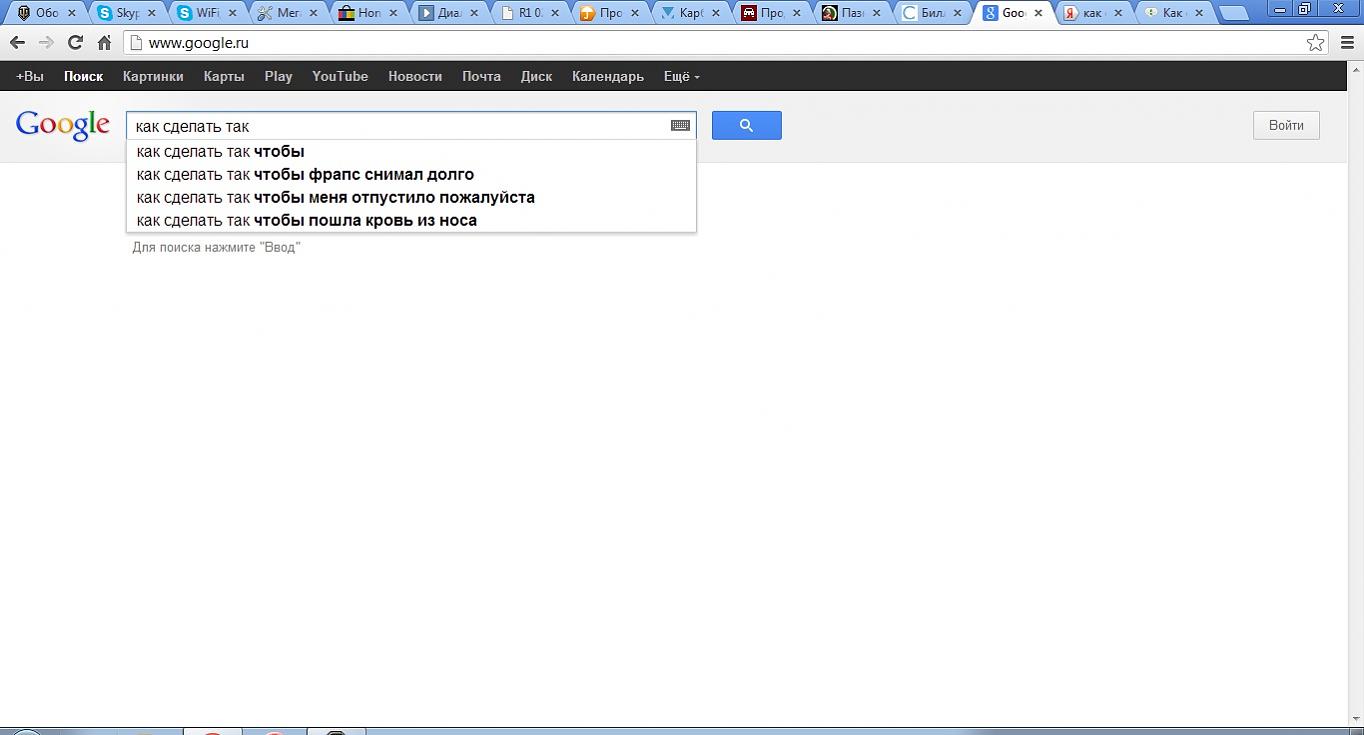Expand the 'Ещё' dropdown menu
The width and height of the screenshot is (1364, 735).
(x=681, y=76)
